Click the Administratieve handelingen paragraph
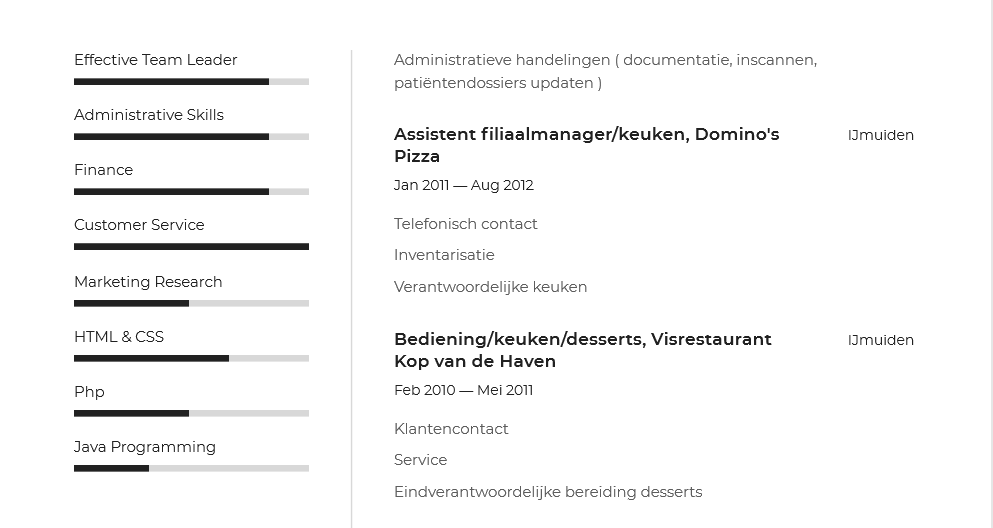This screenshot has width=993, height=528. coord(605,71)
